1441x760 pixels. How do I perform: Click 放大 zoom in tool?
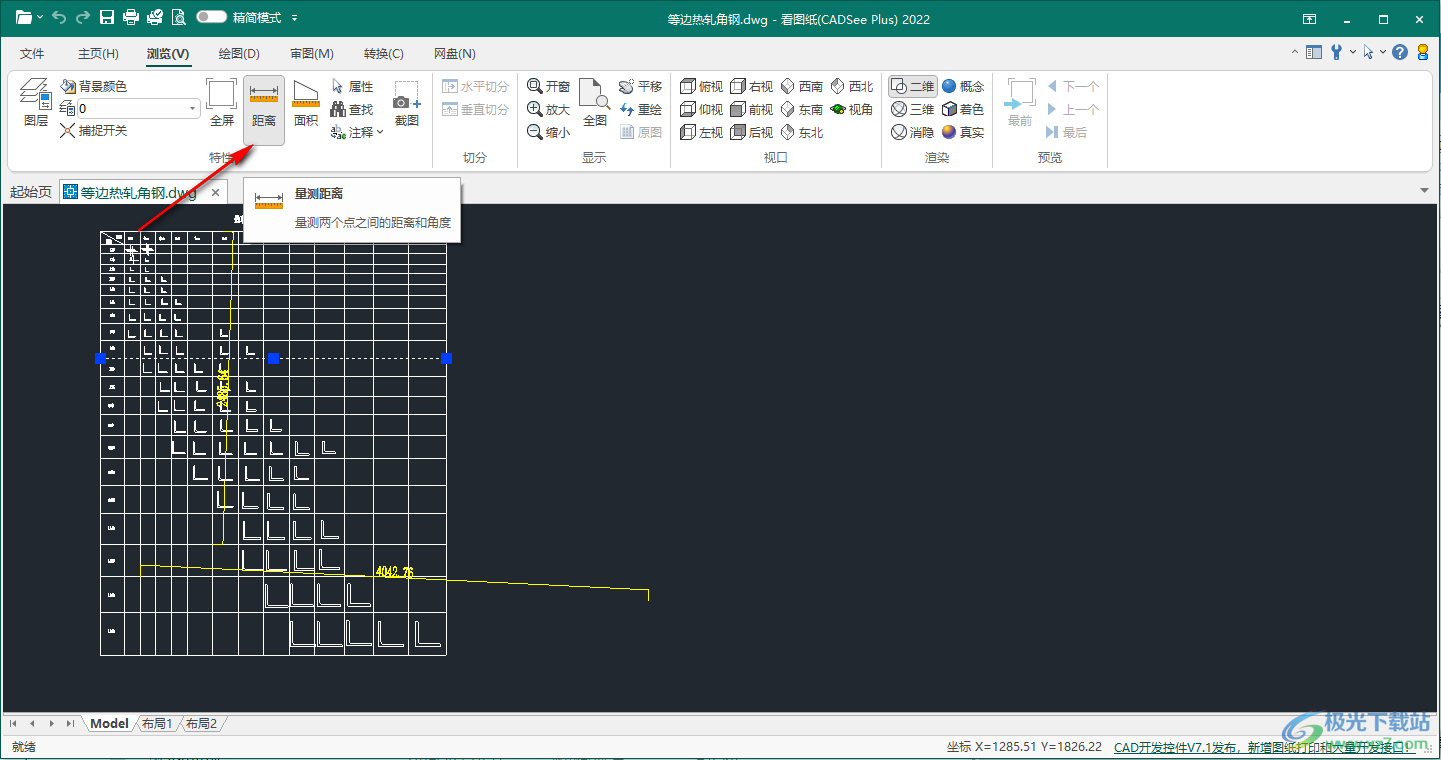tap(549, 110)
